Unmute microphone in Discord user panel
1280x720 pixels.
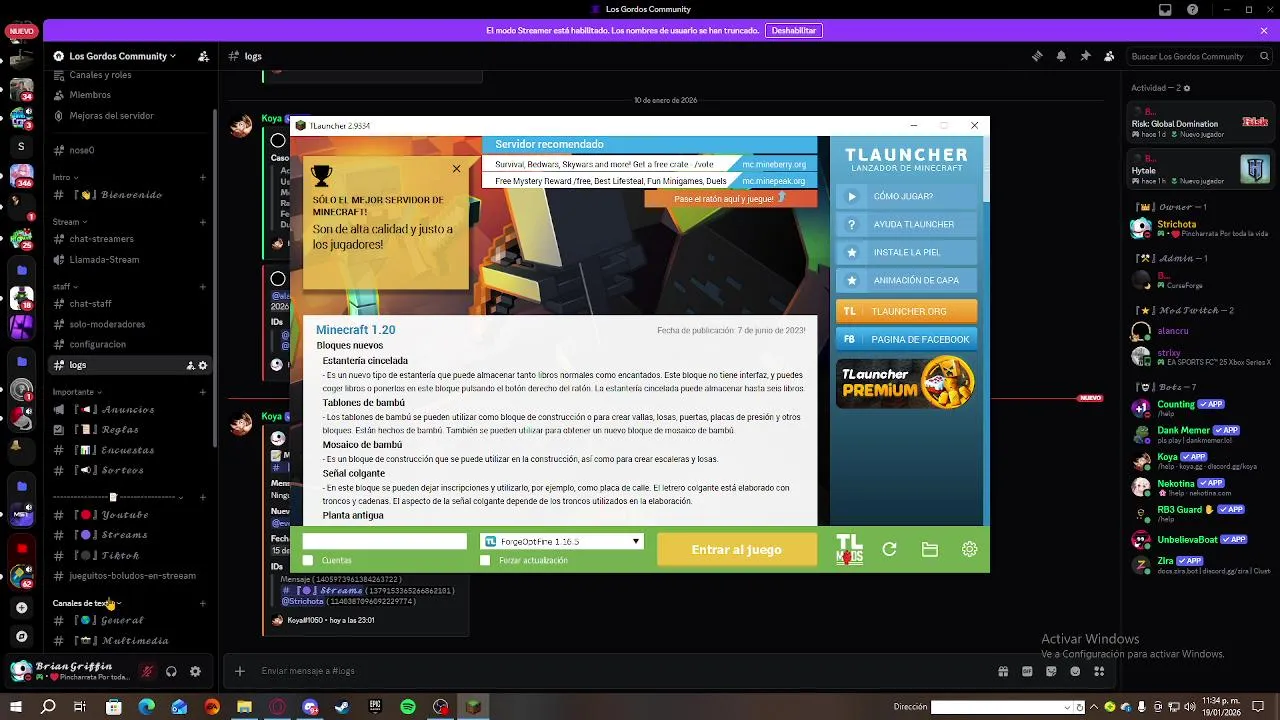[147, 672]
